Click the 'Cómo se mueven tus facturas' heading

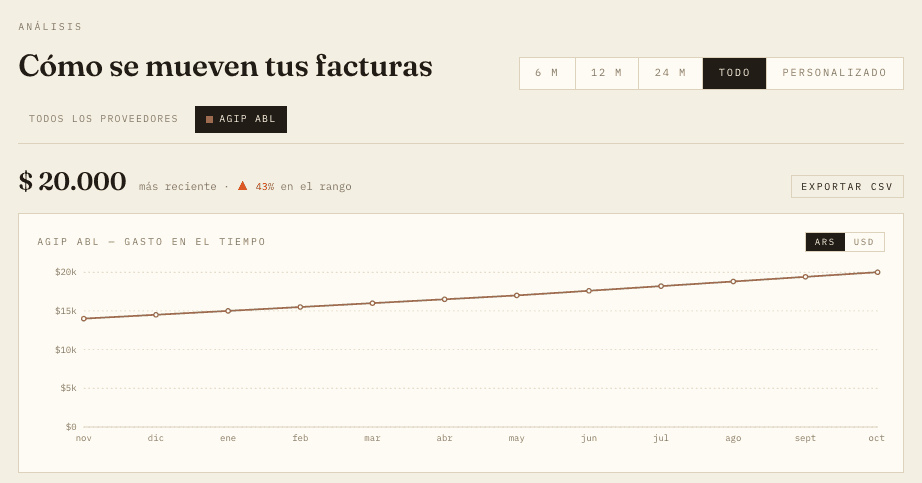click(x=225, y=66)
